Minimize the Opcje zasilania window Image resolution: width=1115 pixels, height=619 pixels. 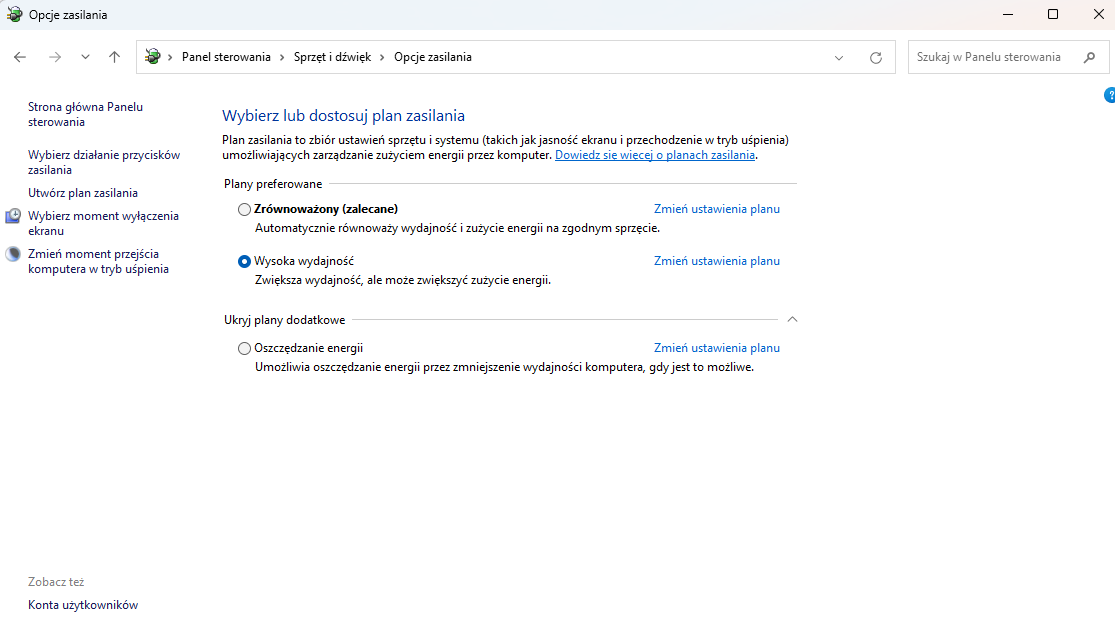click(x=1008, y=14)
